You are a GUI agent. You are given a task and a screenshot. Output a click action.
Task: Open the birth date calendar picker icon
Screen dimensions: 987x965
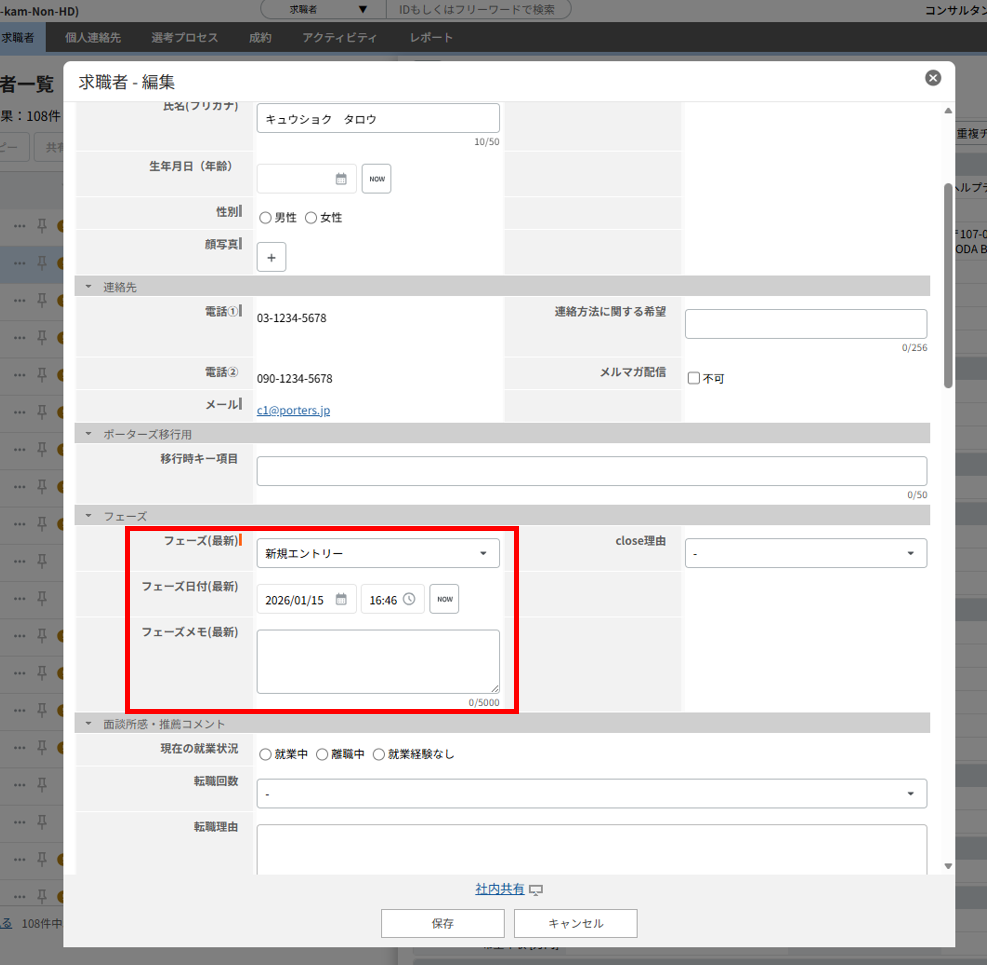(x=341, y=179)
